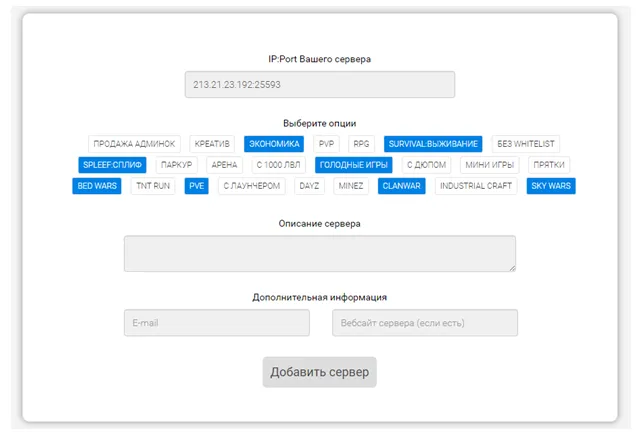Click the IP:Port server address field
Viewport: 637px width, 440px height.
point(319,85)
